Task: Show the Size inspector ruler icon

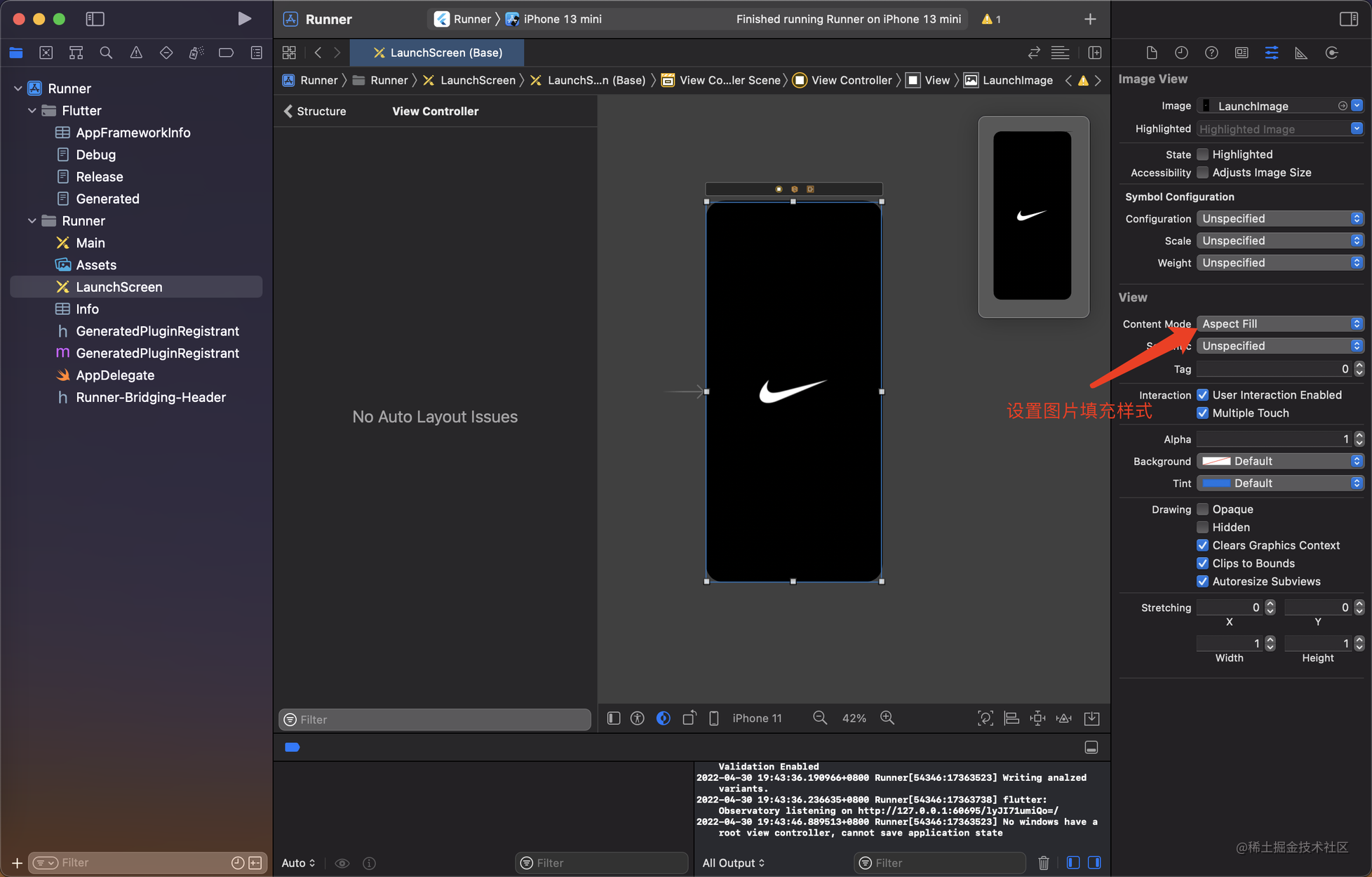Action: pos(1302,52)
